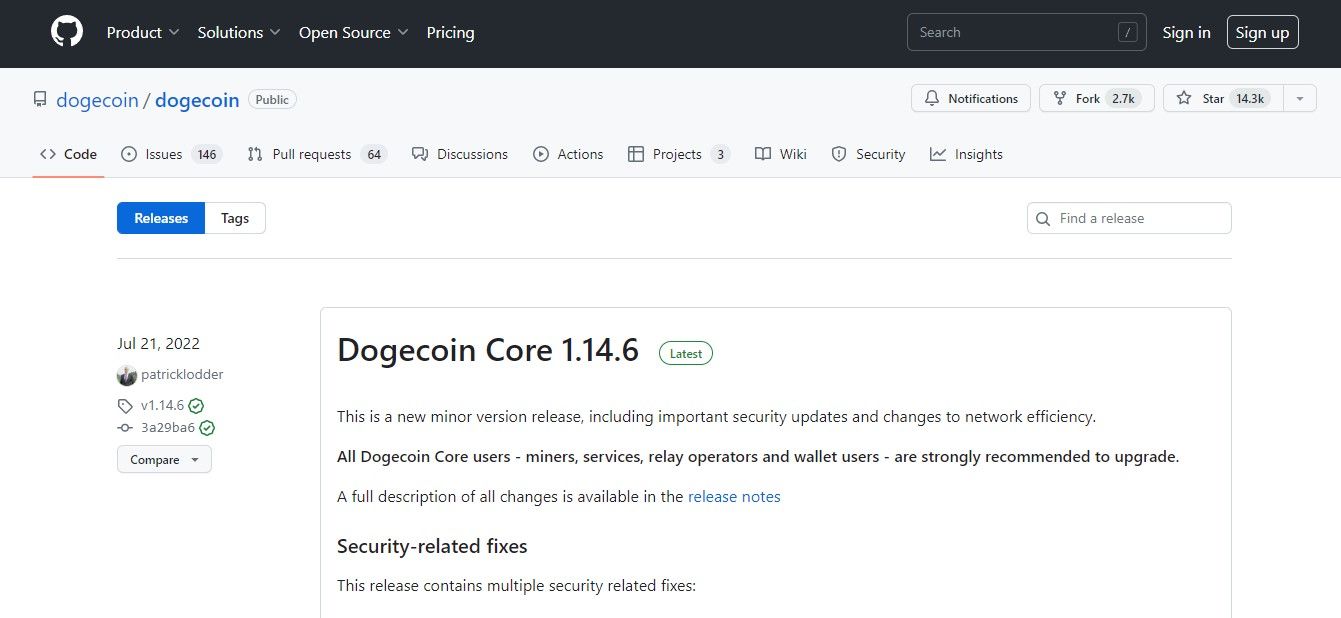Viewport: 1341px width, 618px height.
Task: Click the pull request branch icon
Action: pos(255,154)
